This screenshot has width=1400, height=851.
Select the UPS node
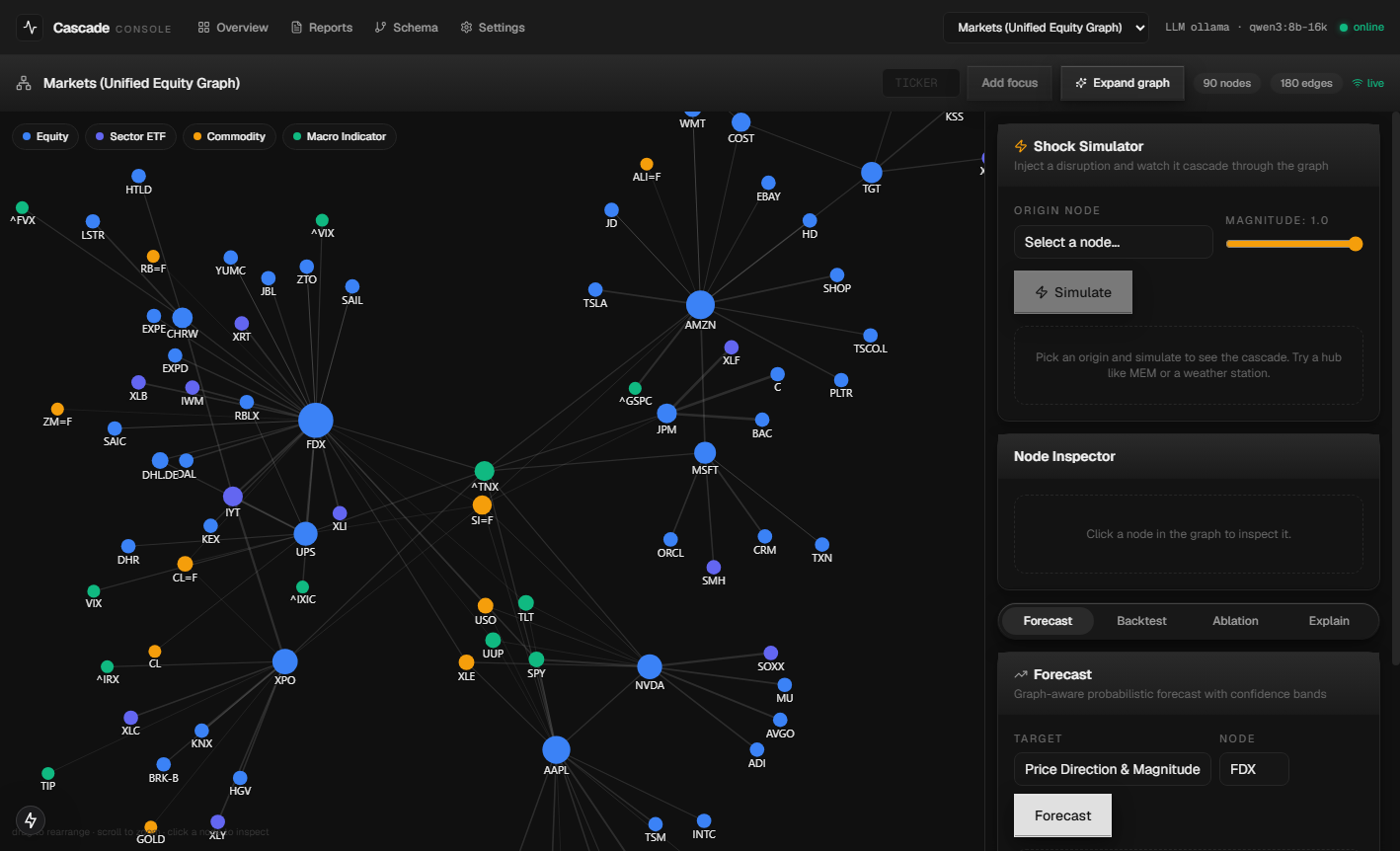306,534
